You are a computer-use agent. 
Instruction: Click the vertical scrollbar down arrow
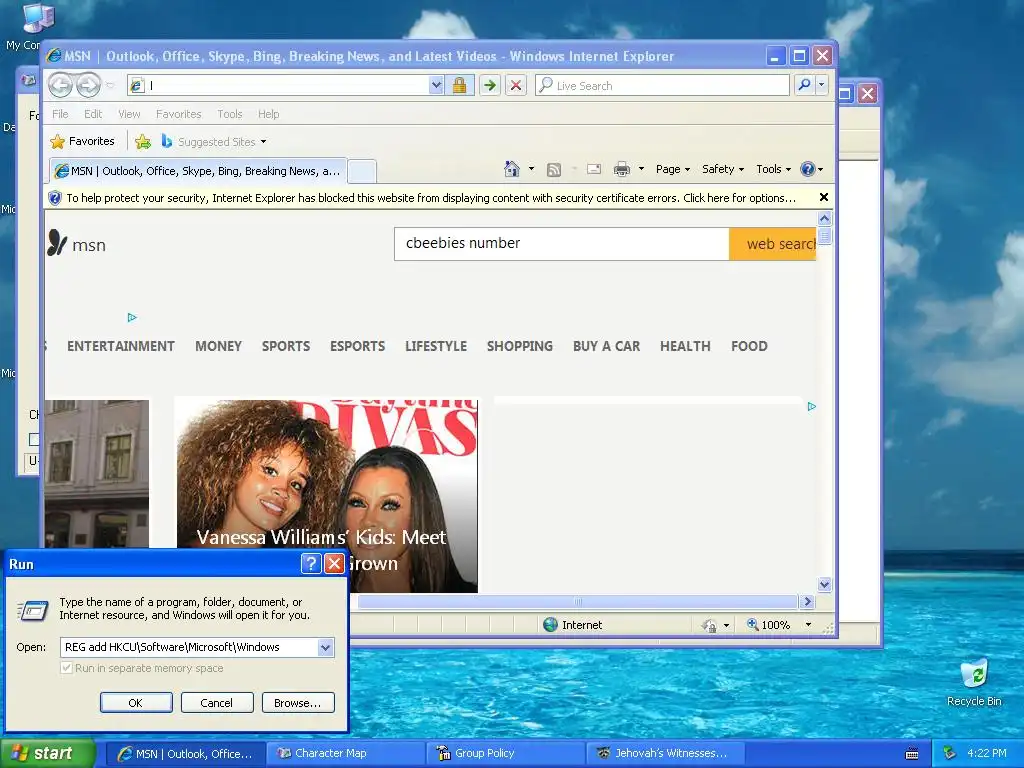tap(825, 584)
